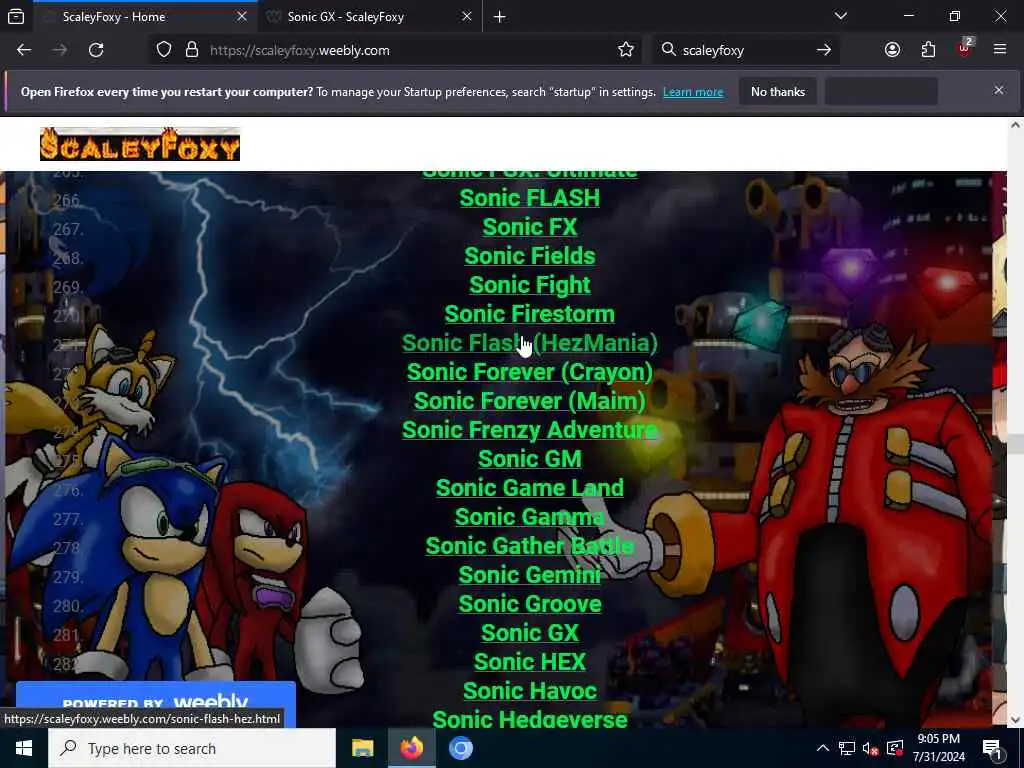
Task: Open the Sonic HEX link
Action: tap(530, 662)
